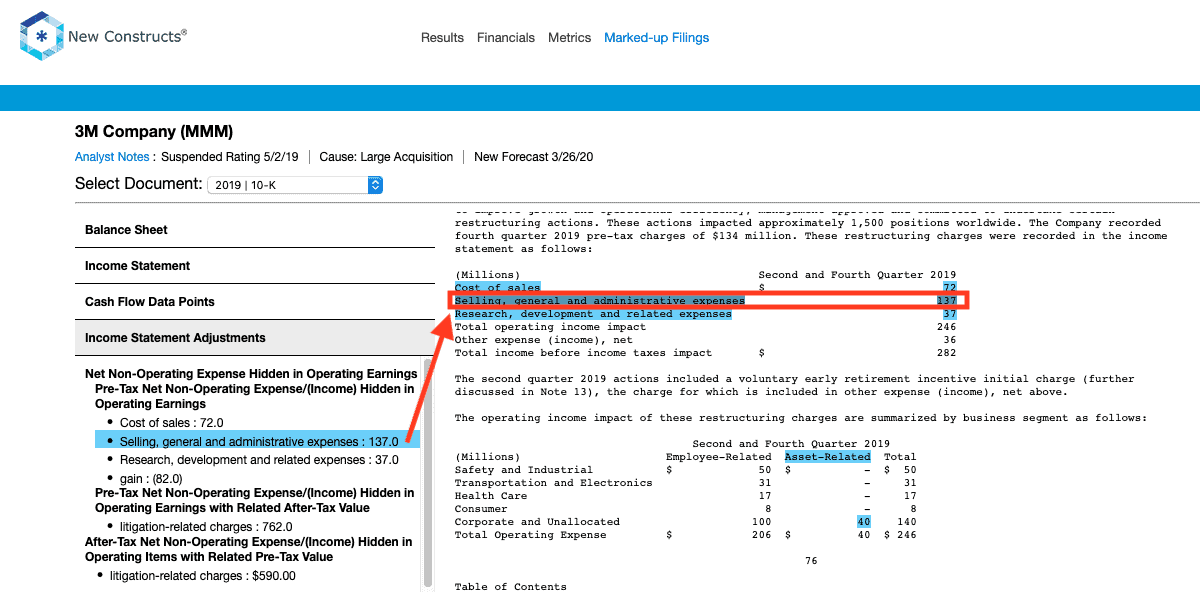
Task: Select Selling, general and administrative expenses : 137.0
Action: (259, 441)
